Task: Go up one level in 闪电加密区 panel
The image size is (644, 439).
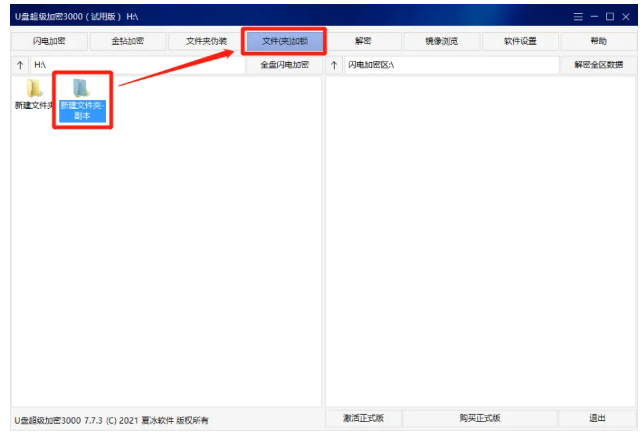Action: point(334,65)
